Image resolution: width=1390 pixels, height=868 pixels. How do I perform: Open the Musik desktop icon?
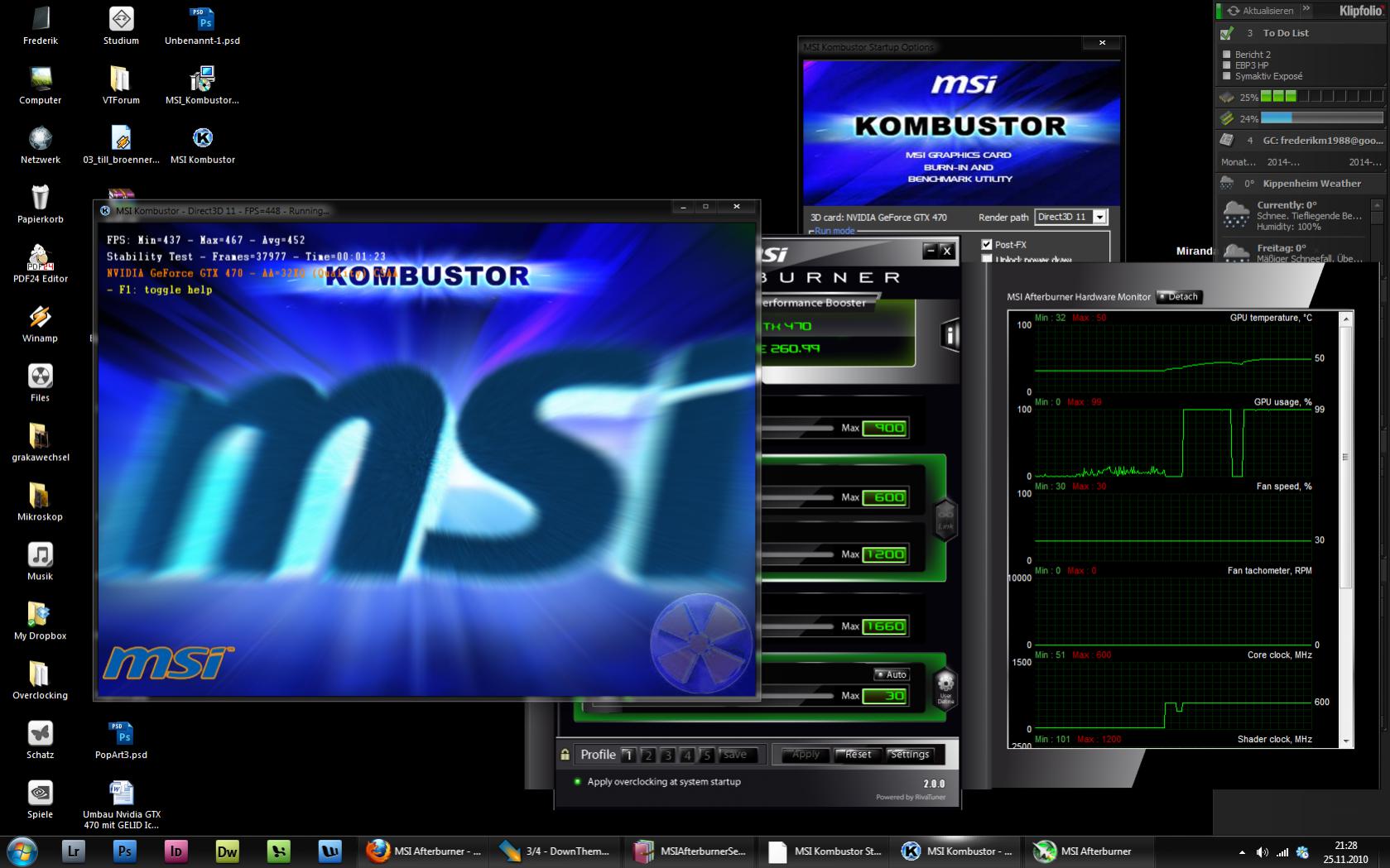pyautogui.click(x=40, y=562)
